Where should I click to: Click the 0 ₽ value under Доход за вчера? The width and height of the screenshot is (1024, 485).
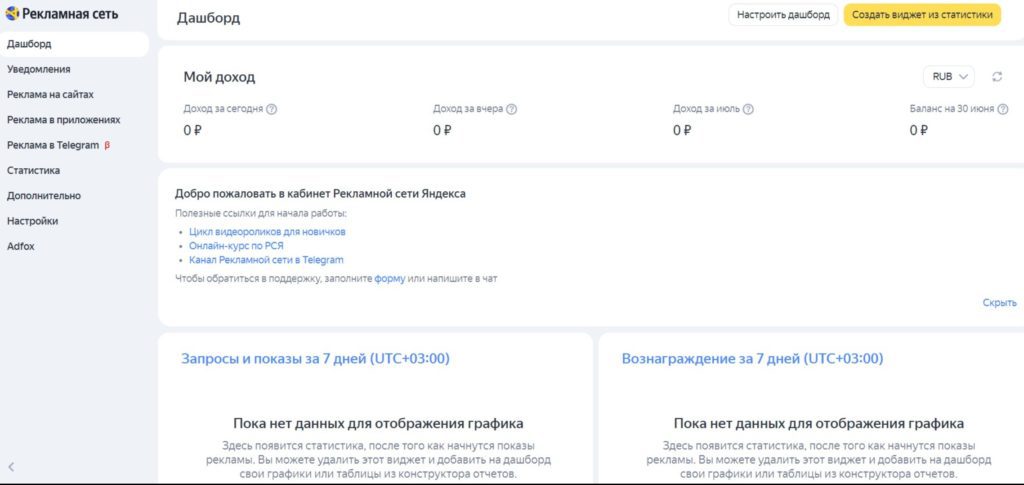pos(442,131)
